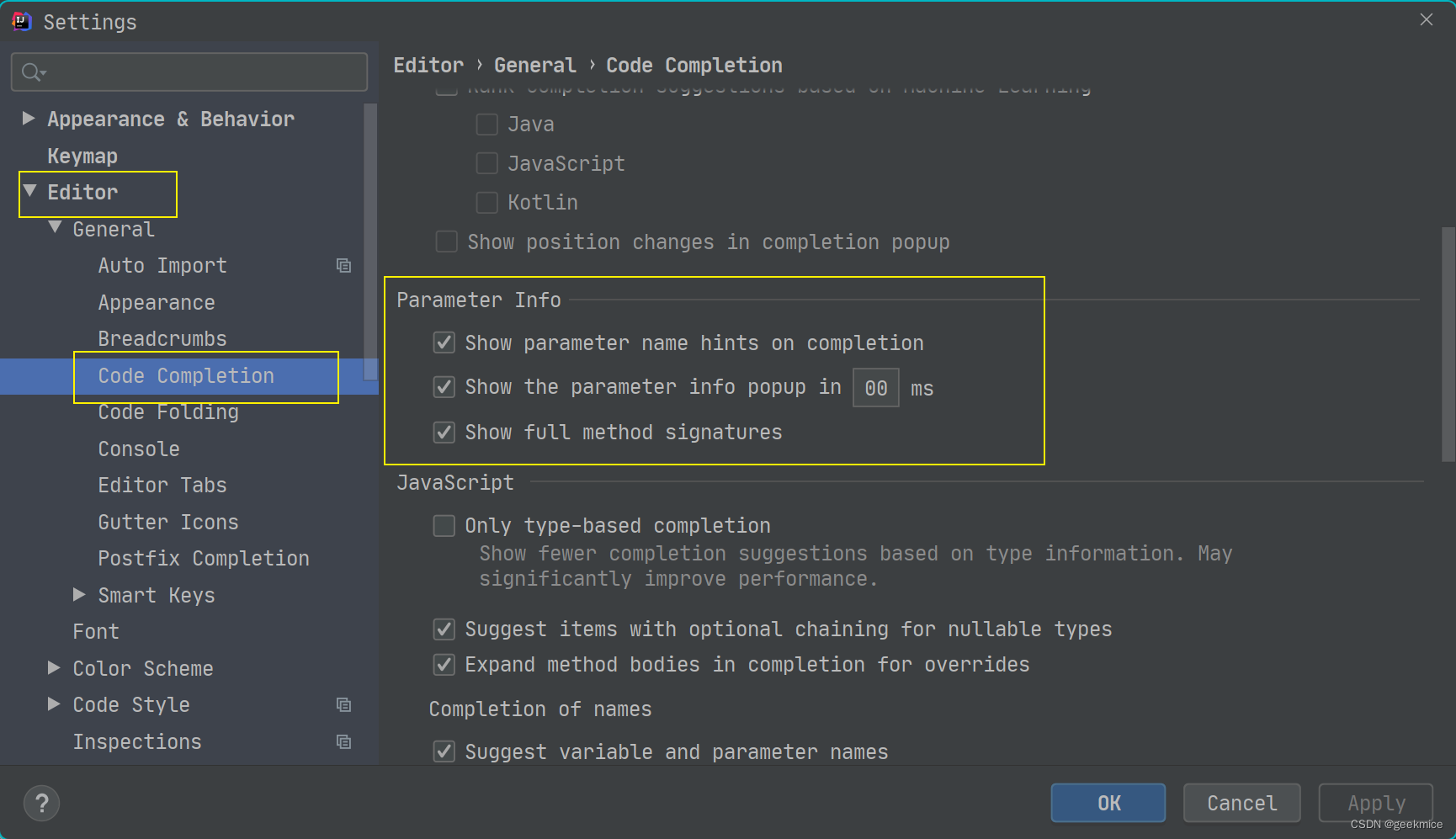Enable the JavaScript ranking checkbox
The image size is (1456, 839).
coord(486,163)
